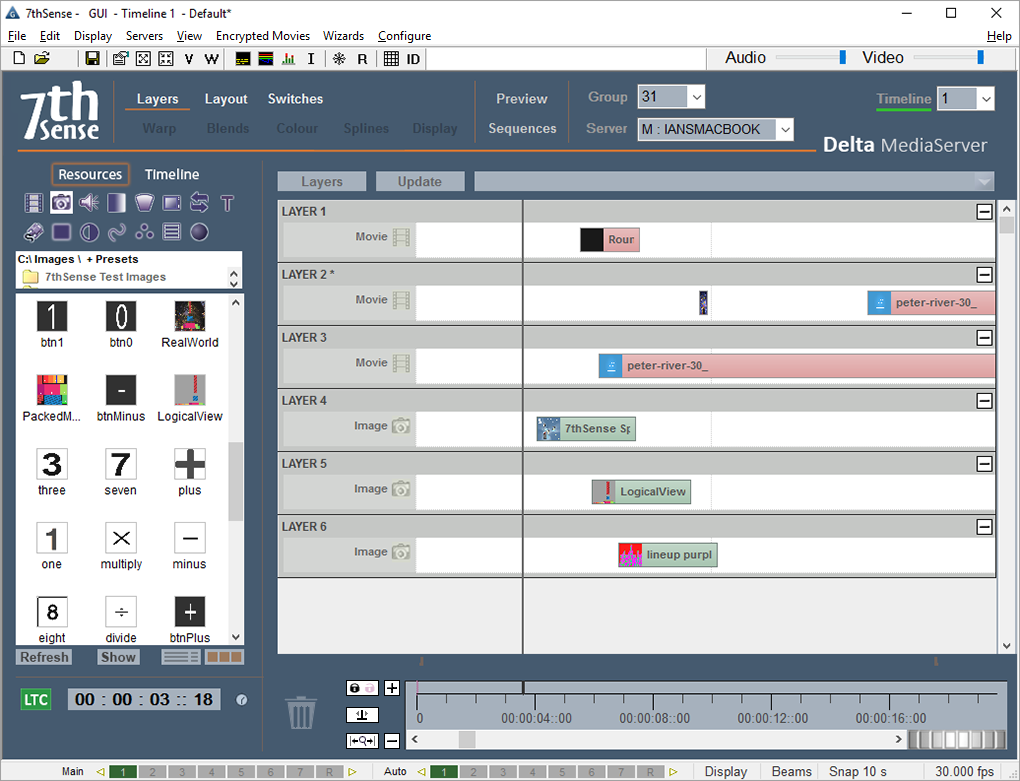Open the Server selection dropdown
The image size is (1020, 781).
786,129
